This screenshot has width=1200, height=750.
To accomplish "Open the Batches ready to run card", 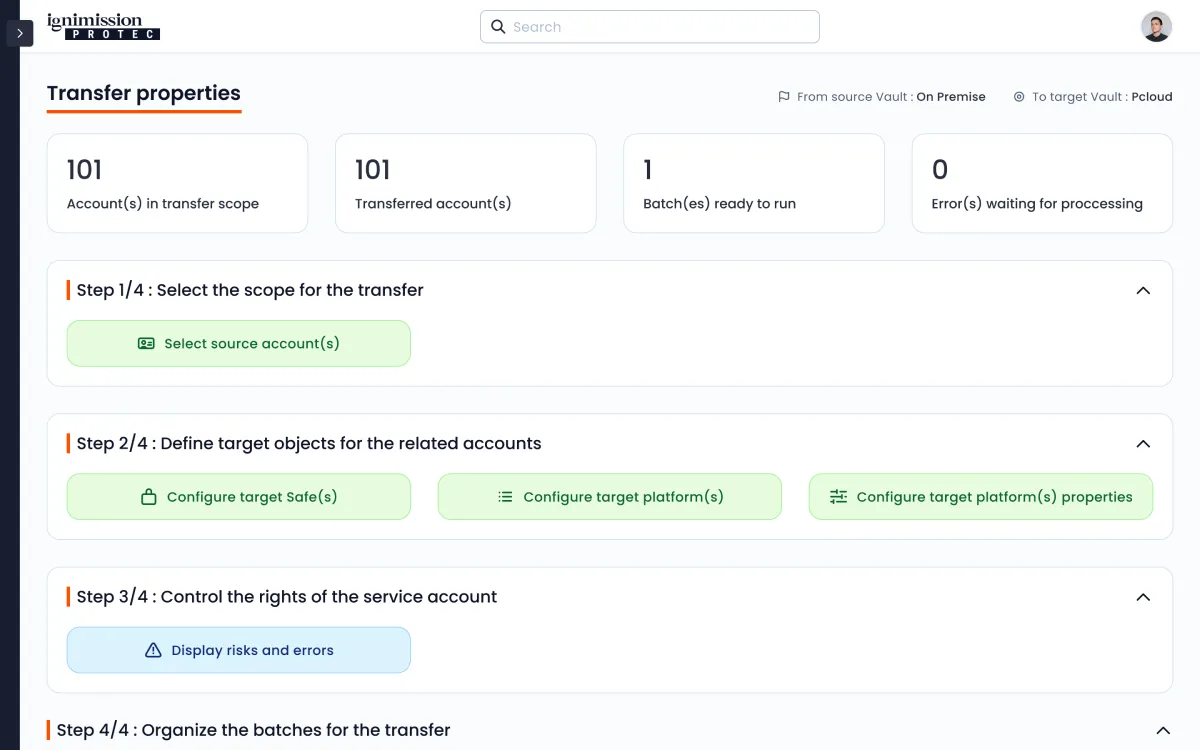I will [x=753, y=184].
